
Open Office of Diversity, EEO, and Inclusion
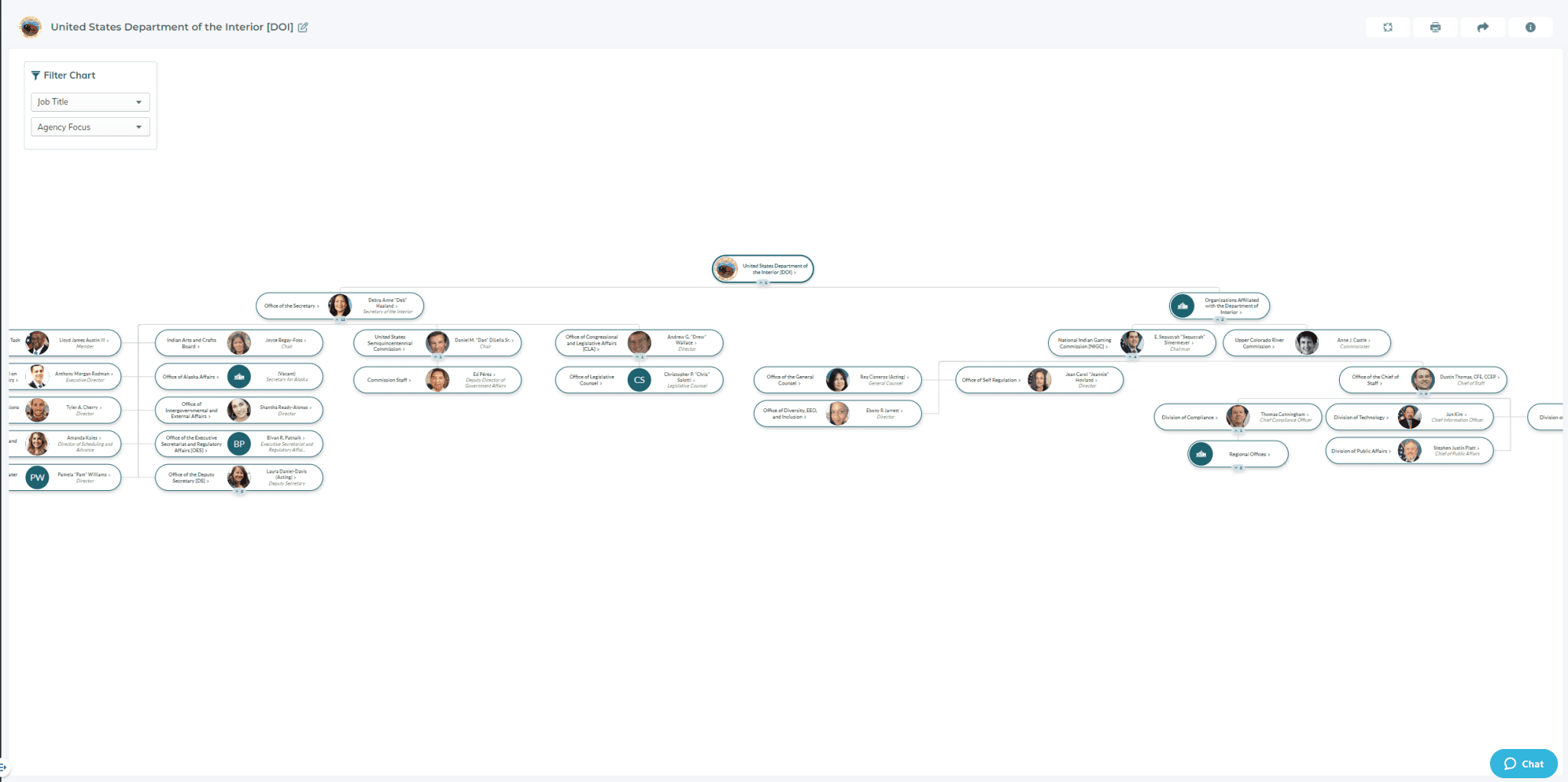[790, 414]
